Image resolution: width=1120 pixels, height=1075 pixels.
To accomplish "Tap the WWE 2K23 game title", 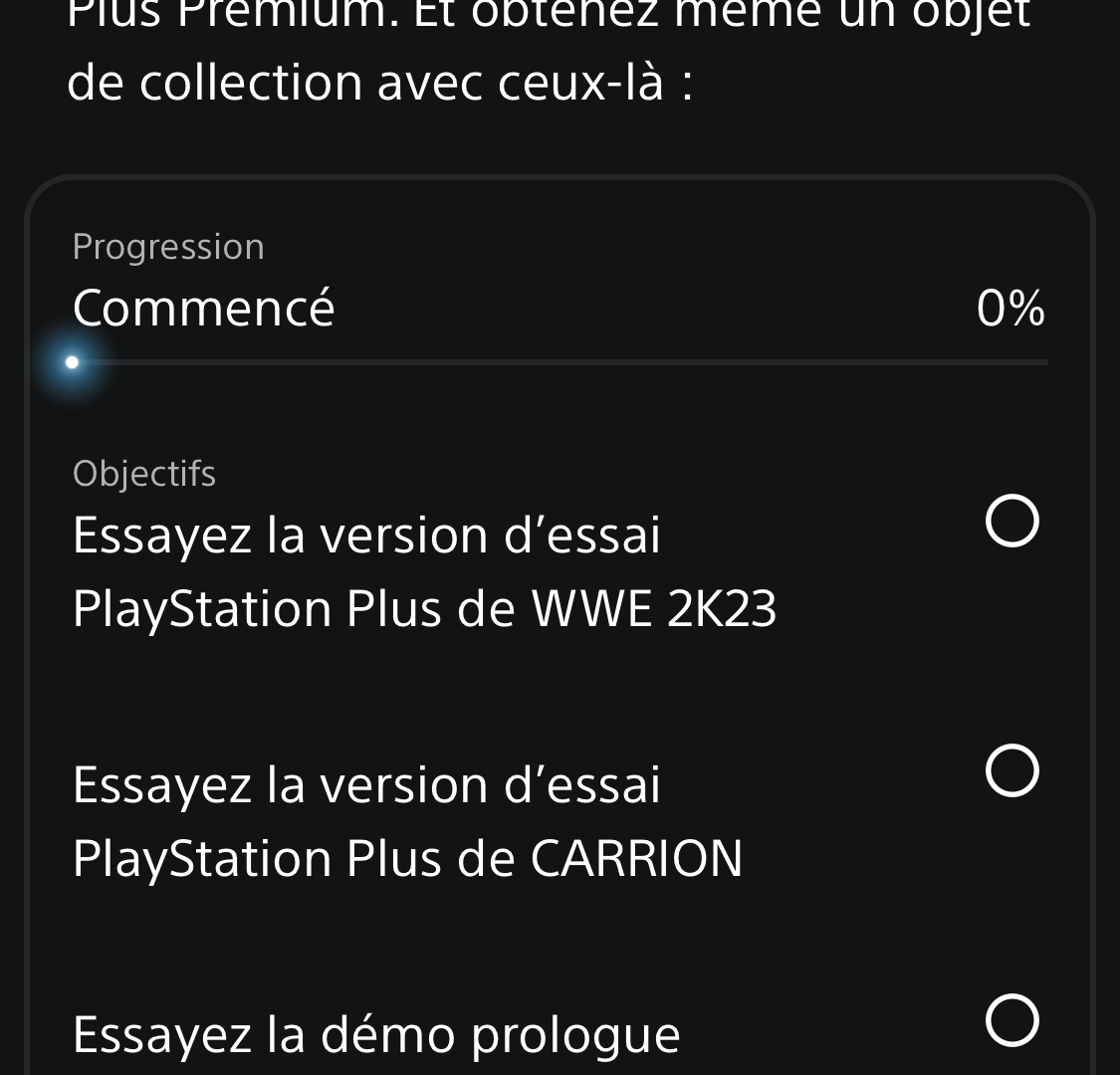I will click(x=654, y=609).
